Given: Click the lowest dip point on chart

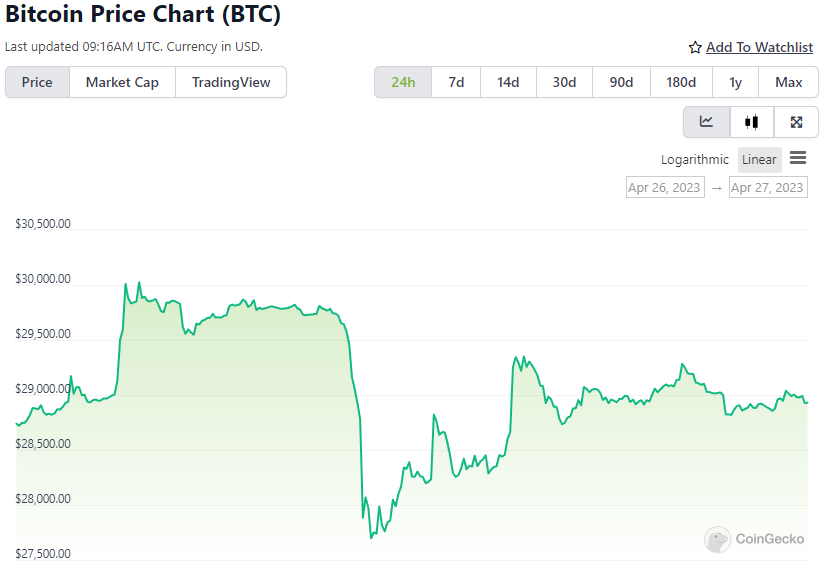Looking at the screenshot, I should pos(371,537).
